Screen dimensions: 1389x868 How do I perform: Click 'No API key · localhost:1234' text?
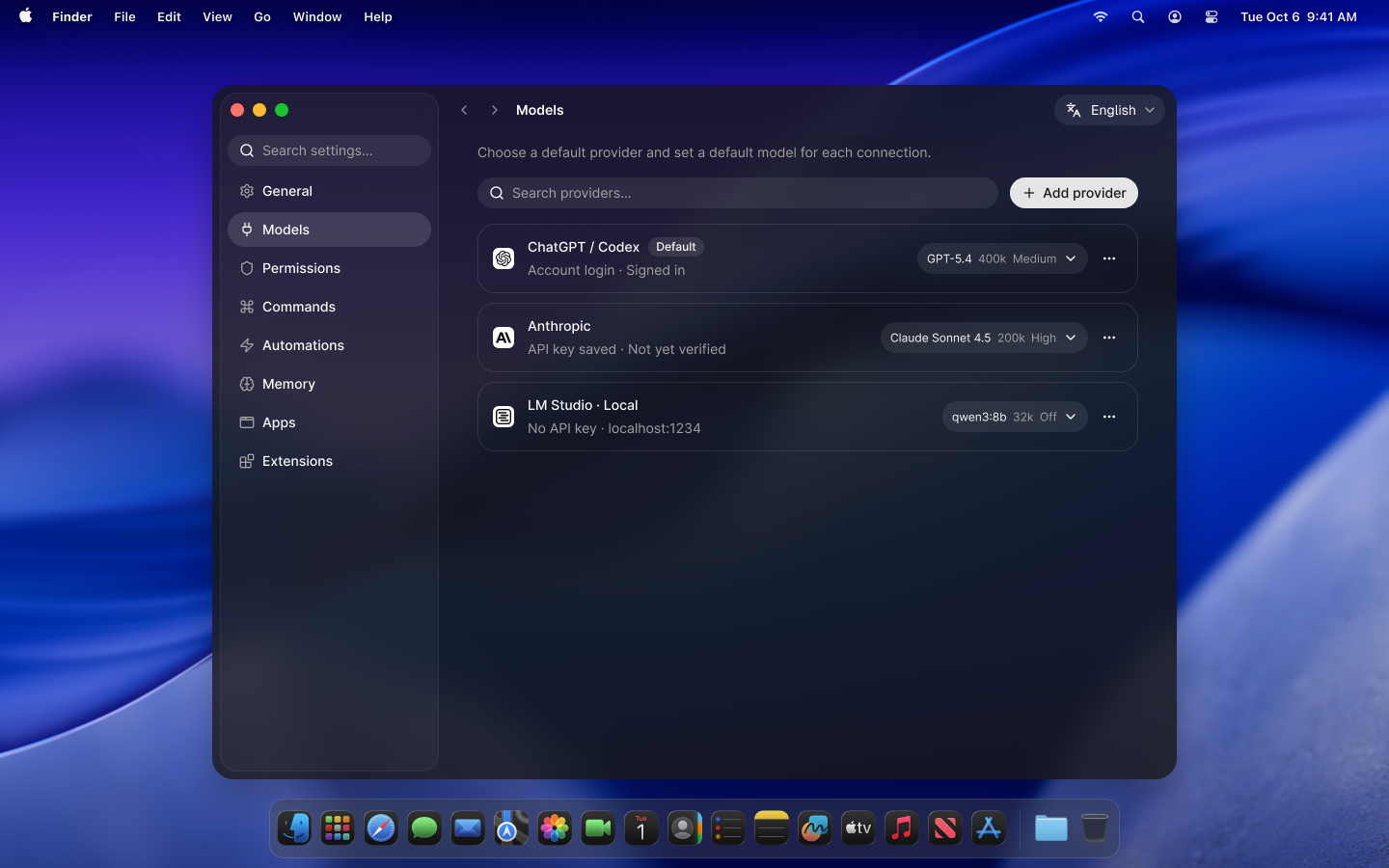[614, 428]
